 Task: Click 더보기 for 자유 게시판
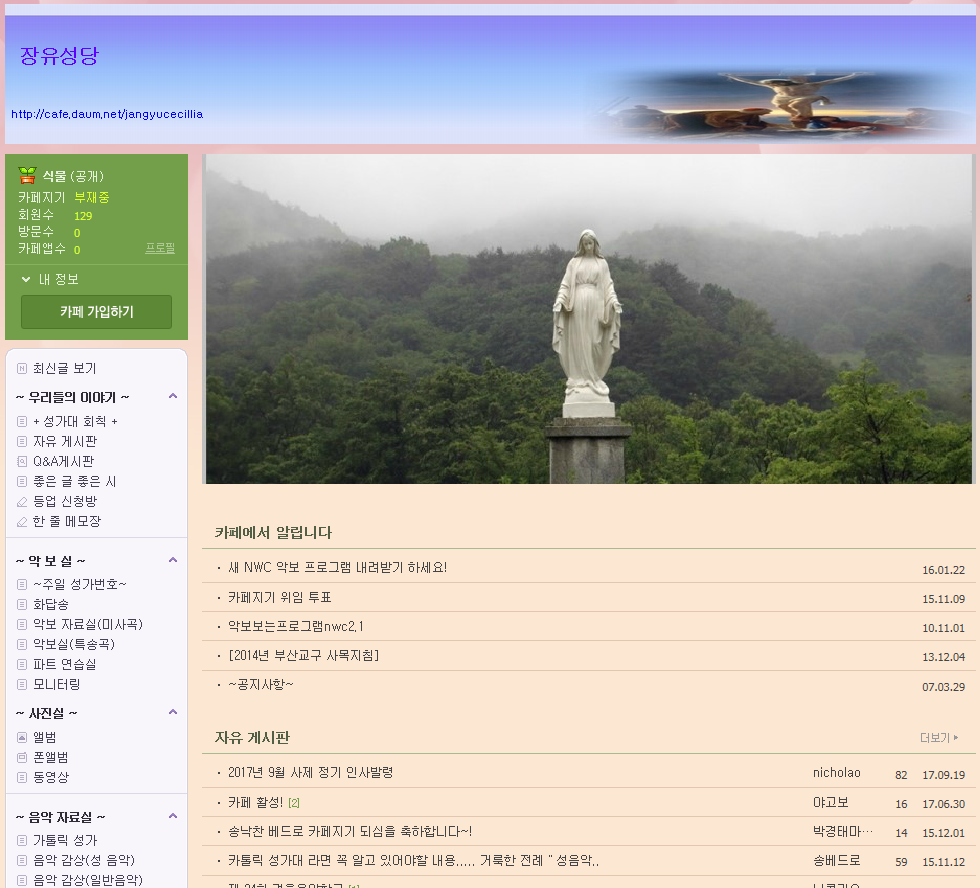click(x=939, y=738)
